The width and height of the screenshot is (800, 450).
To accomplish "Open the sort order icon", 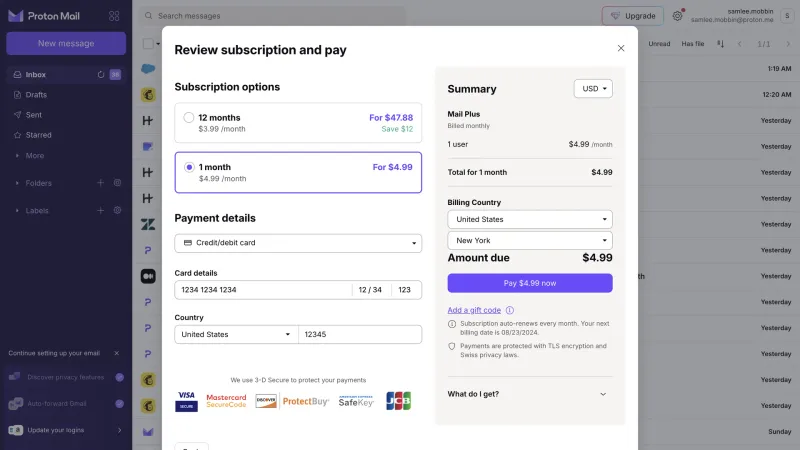I will pyautogui.click(x=720, y=44).
